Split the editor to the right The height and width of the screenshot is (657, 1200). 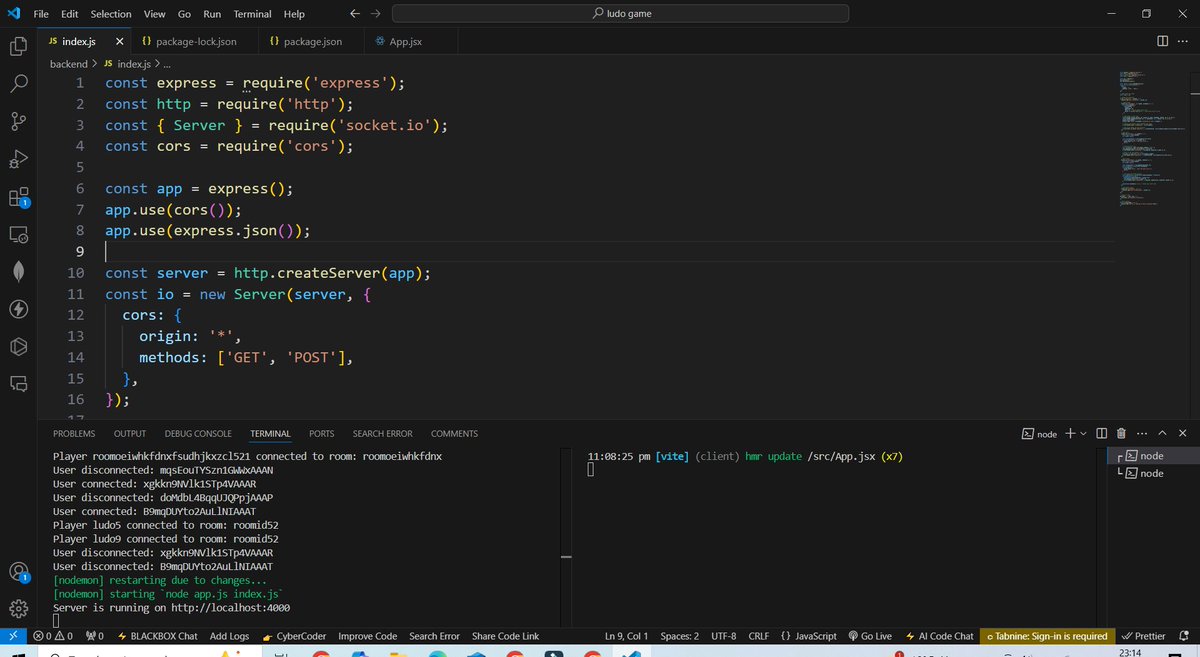pyautogui.click(x=1162, y=41)
